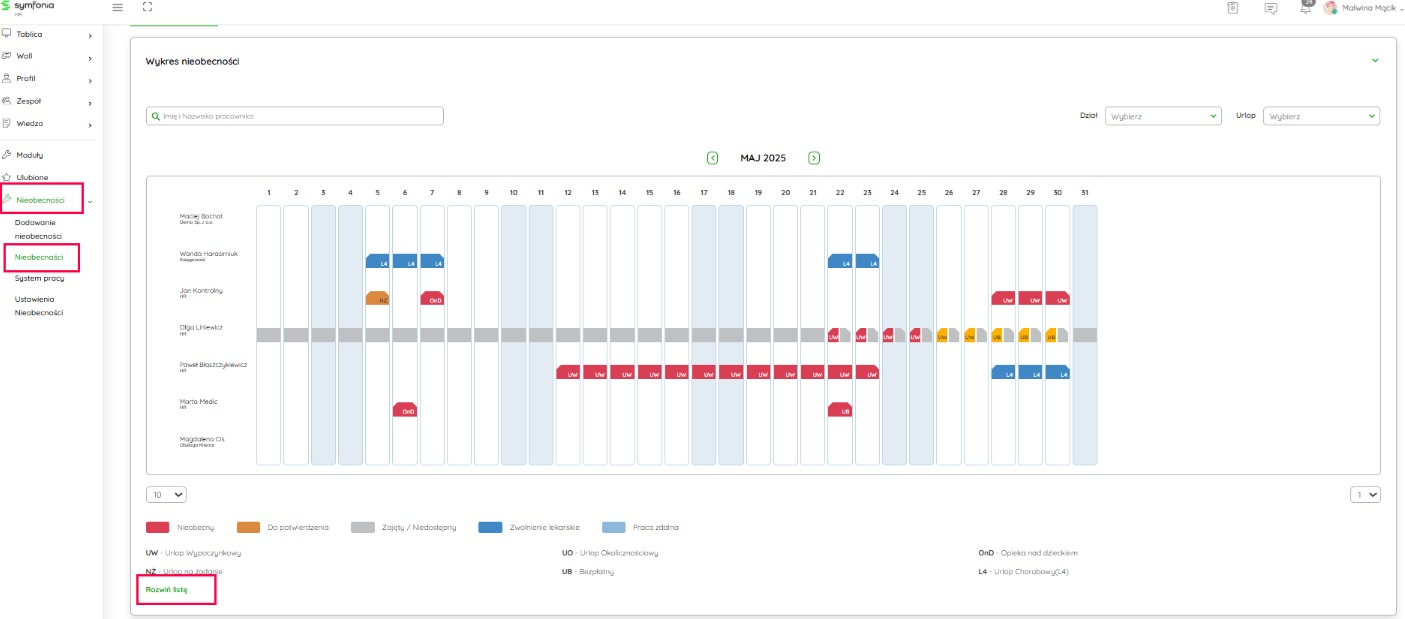Image resolution: width=1405 pixels, height=619 pixels.
Task: Collapse the Wykres nieobecności panel chevron
Action: 1375,61
